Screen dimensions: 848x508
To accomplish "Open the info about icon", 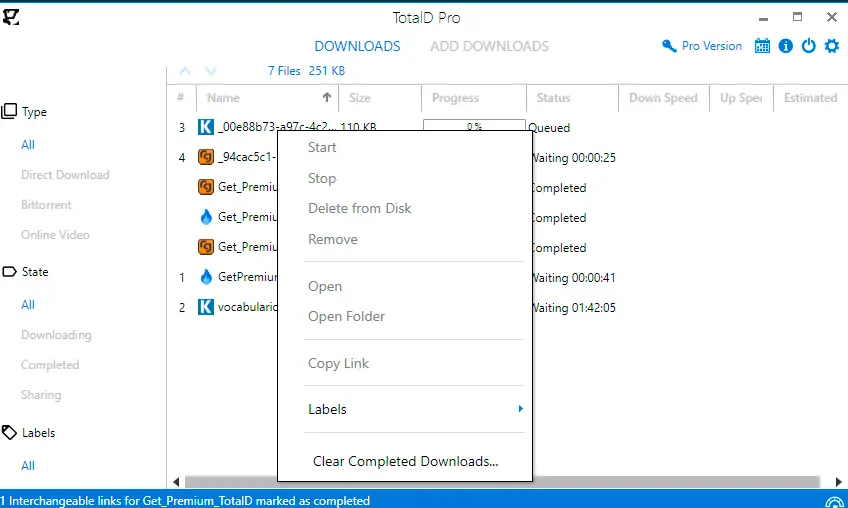I will [x=786, y=46].
